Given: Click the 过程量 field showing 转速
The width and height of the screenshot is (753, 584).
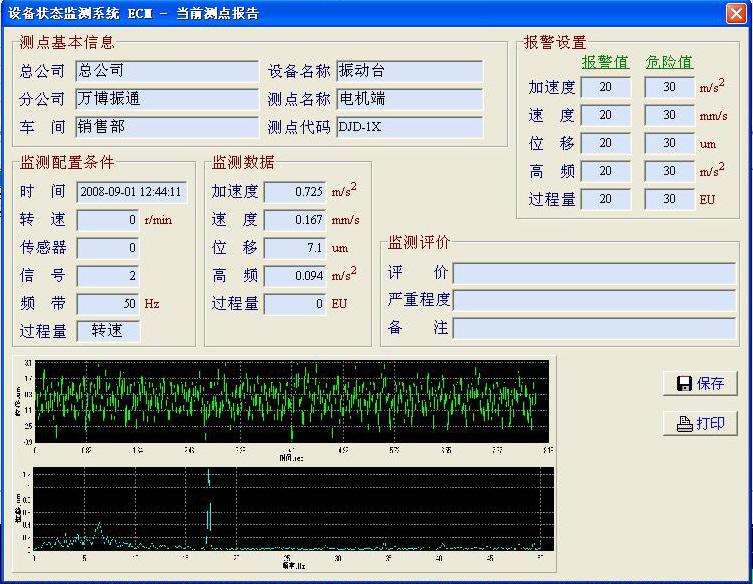Looking at the screenshot, I should coord(108,330).
